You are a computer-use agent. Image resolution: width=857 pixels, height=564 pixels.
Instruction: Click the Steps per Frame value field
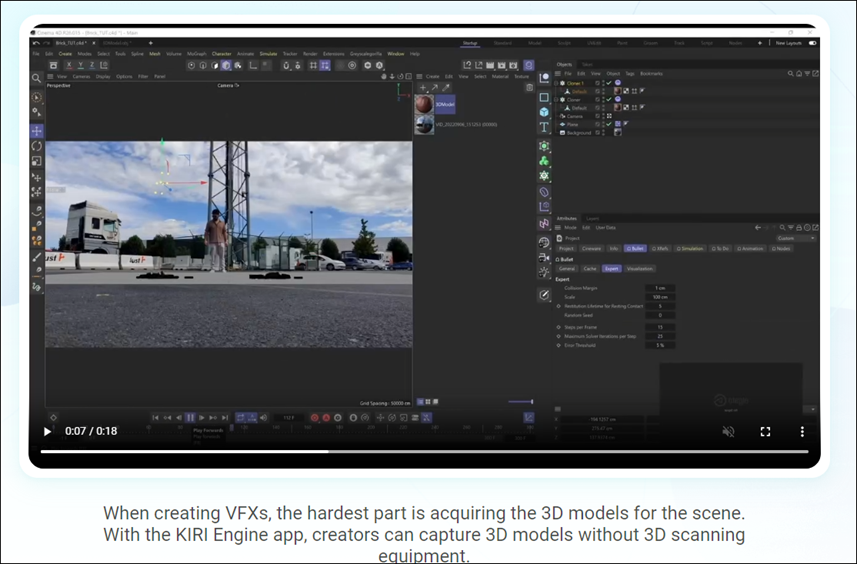pyautogui.click(x=660, y=327)
